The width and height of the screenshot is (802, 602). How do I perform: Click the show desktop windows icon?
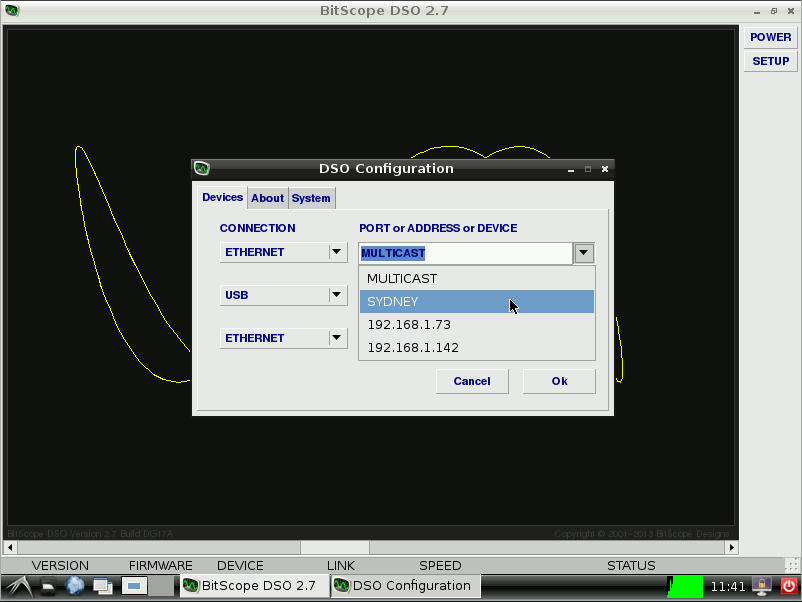[x=103, y=586]
